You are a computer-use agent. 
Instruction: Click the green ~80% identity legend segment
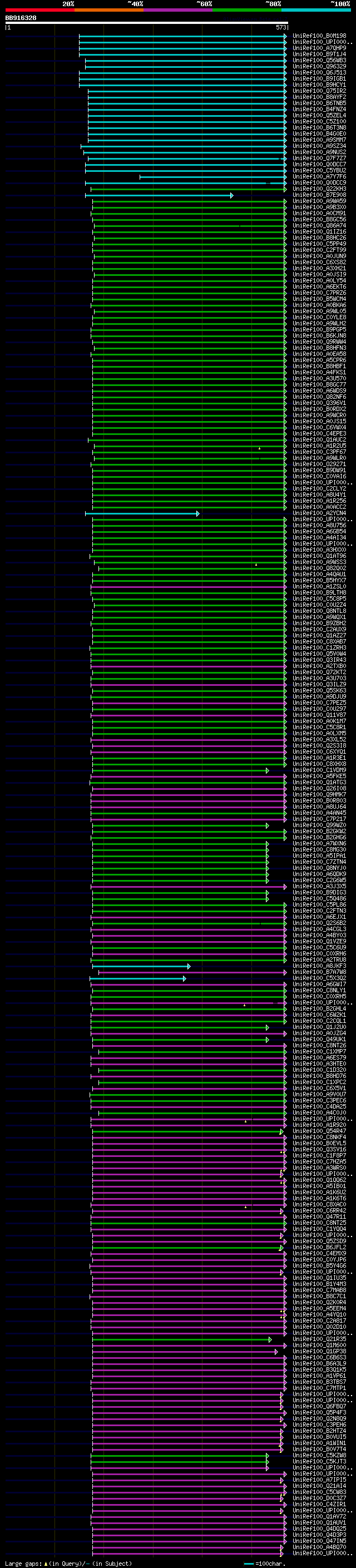247,10
